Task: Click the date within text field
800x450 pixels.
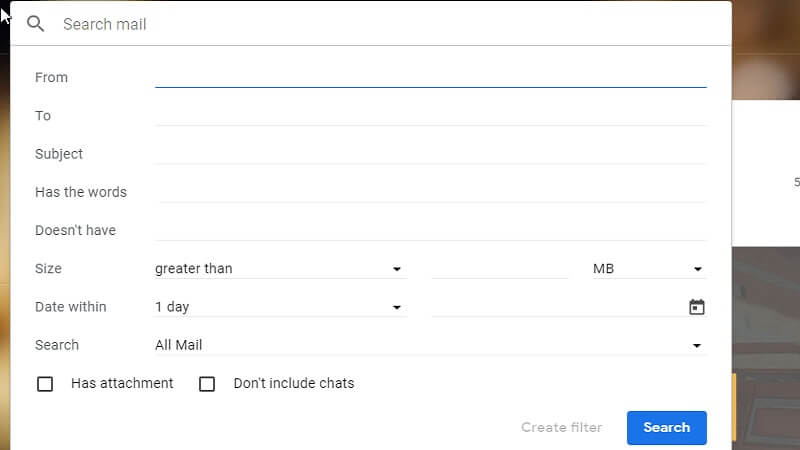Action: click(x=556, y=307)
